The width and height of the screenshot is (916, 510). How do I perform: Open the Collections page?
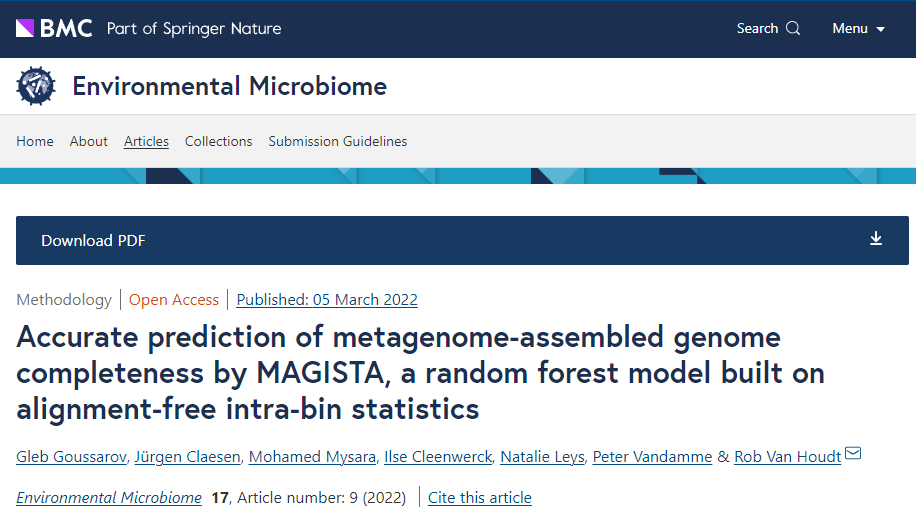[x=218, y=141]
